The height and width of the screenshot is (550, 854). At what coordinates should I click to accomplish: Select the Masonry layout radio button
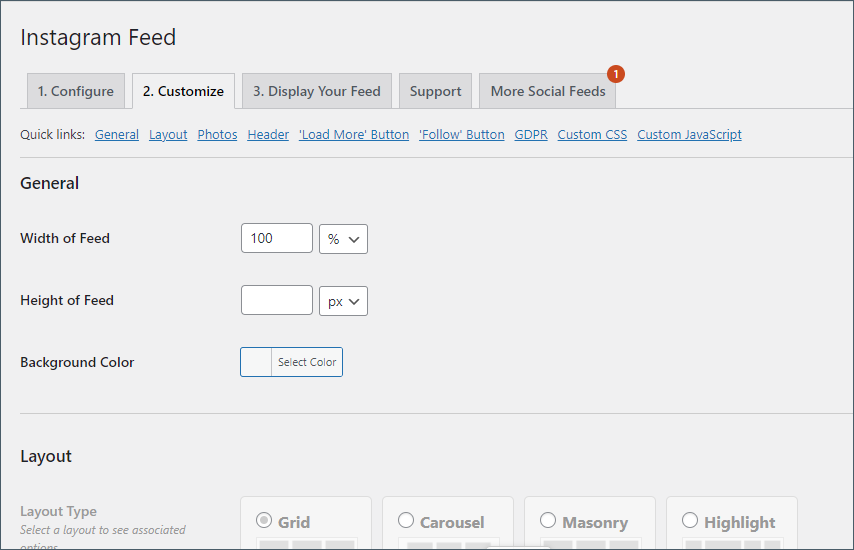tap(548, 521)
